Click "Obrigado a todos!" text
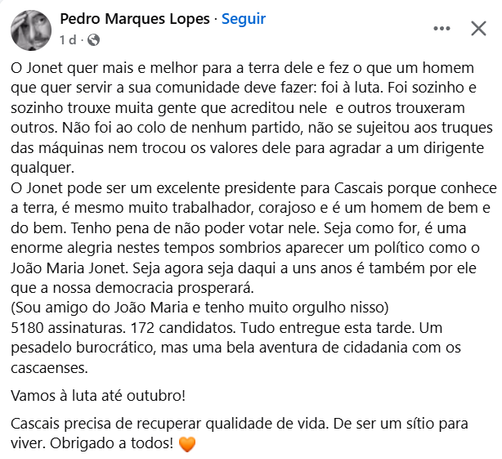 click(112, 444)
